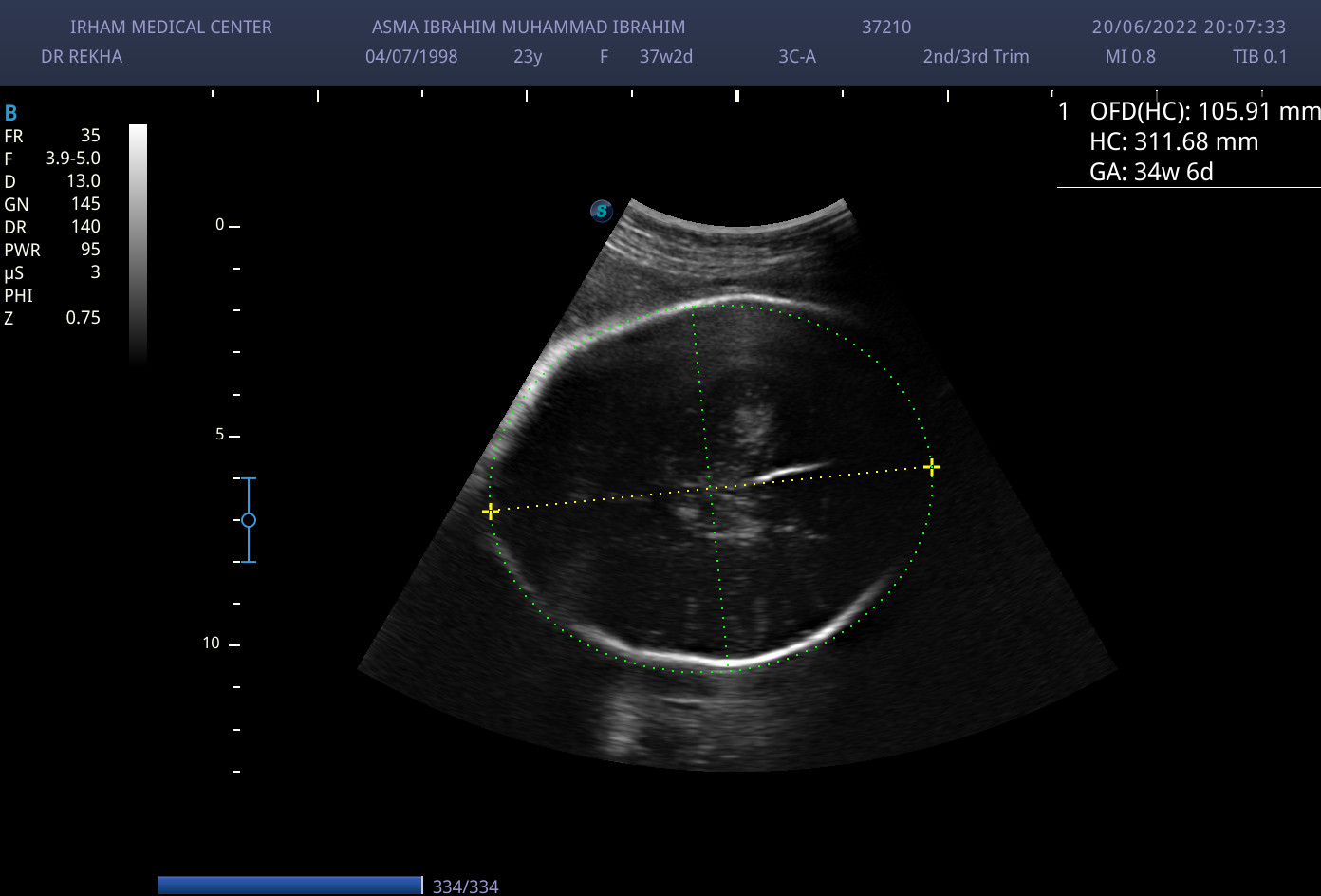Click the GA: 34w 6d result line

(x=1151, y=172)
